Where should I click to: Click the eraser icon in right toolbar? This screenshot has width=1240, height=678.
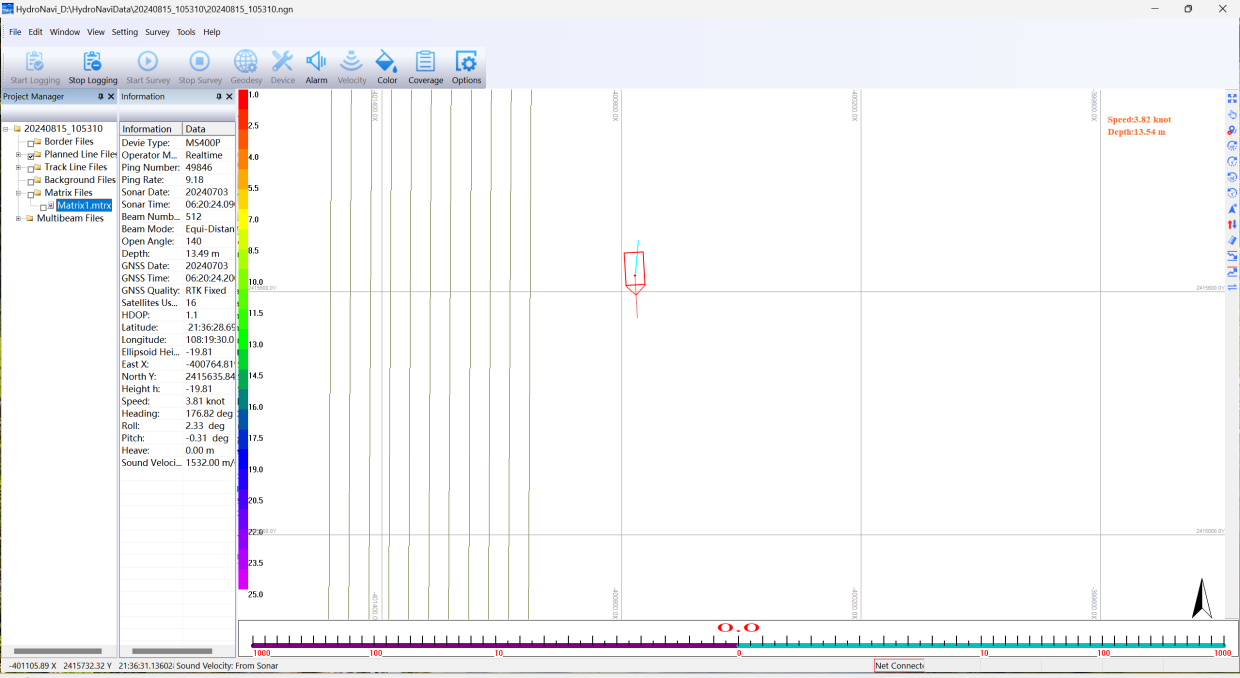(x=1232, y=240)
